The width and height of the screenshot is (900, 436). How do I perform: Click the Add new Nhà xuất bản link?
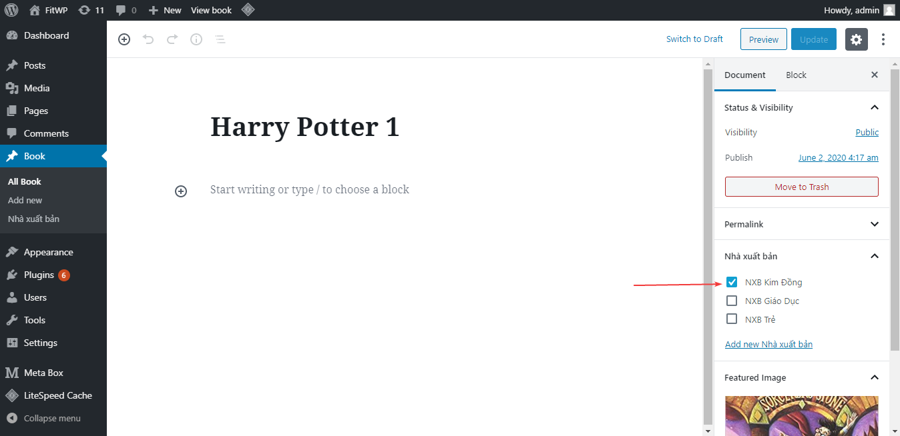[768, 344]
